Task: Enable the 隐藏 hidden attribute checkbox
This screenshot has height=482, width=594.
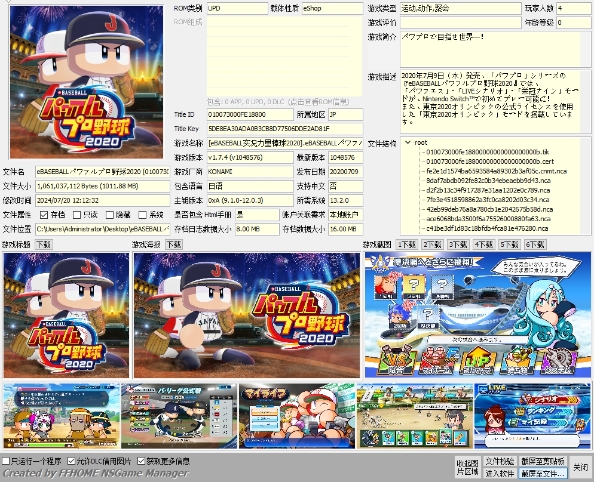Action: click(x=110, y=215)
